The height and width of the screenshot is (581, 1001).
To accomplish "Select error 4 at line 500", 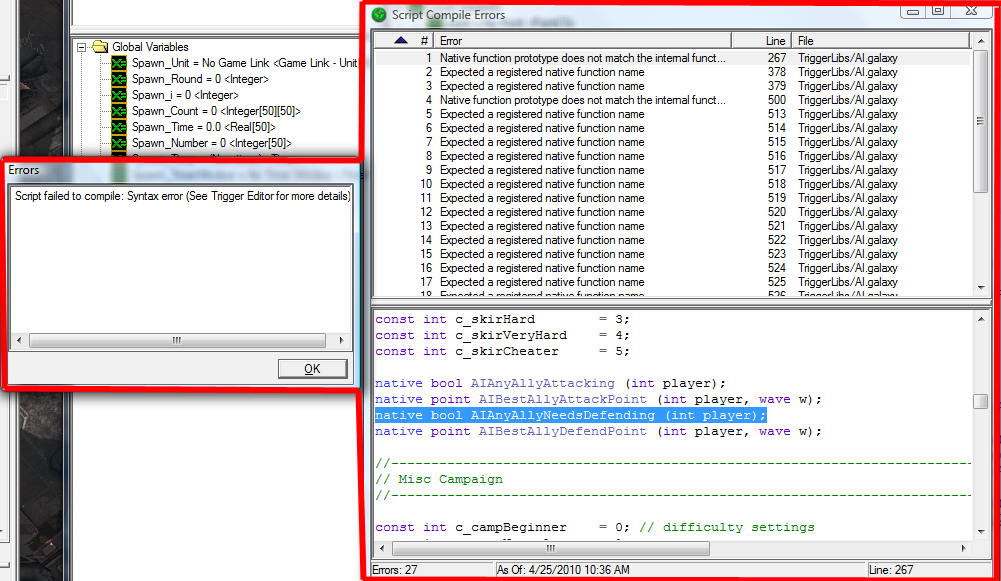I will tap(672, 100).
